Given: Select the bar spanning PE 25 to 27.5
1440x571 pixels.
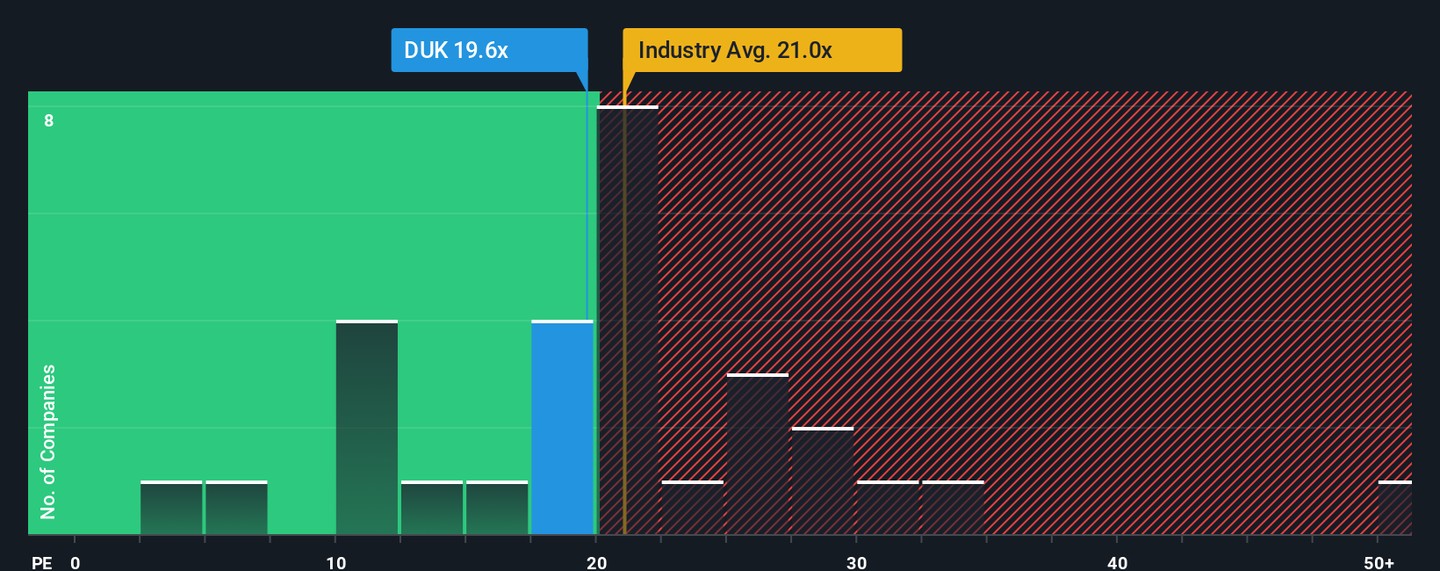Looking at the screenshot, I should (x=758, y=455).
